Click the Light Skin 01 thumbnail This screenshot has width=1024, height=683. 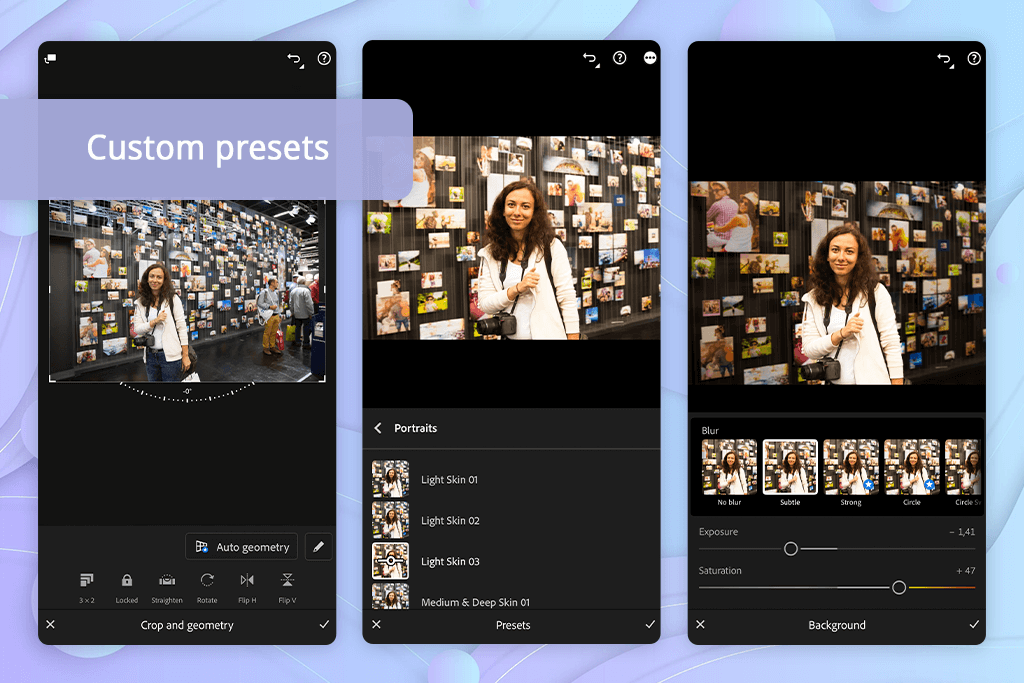coord(391,479)
